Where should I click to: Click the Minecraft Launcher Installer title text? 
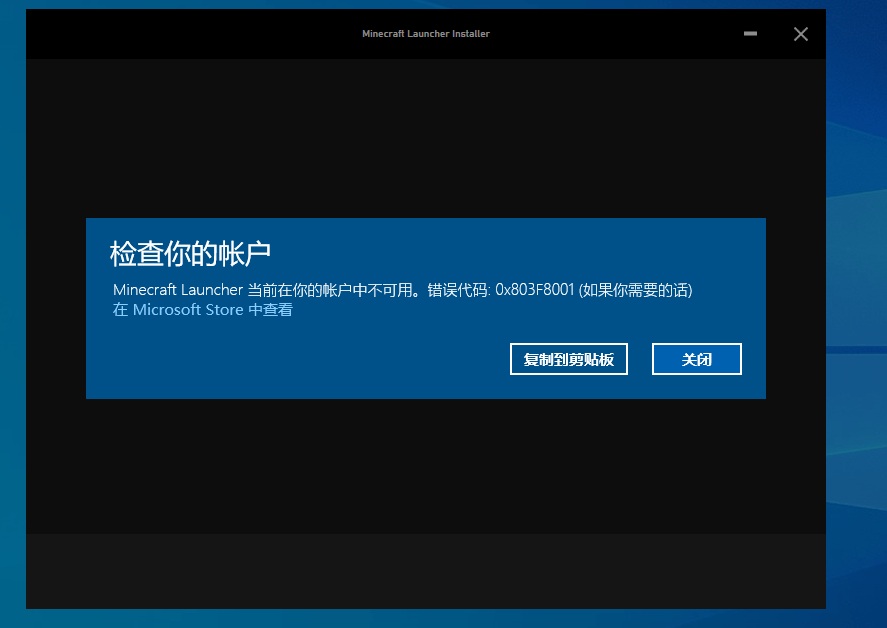425,34
